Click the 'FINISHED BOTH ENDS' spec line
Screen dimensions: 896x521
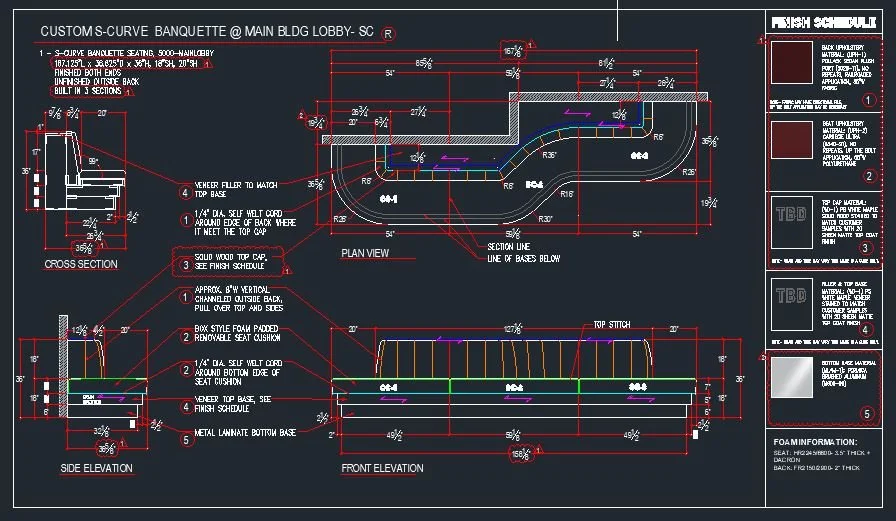tap(87, 73)
